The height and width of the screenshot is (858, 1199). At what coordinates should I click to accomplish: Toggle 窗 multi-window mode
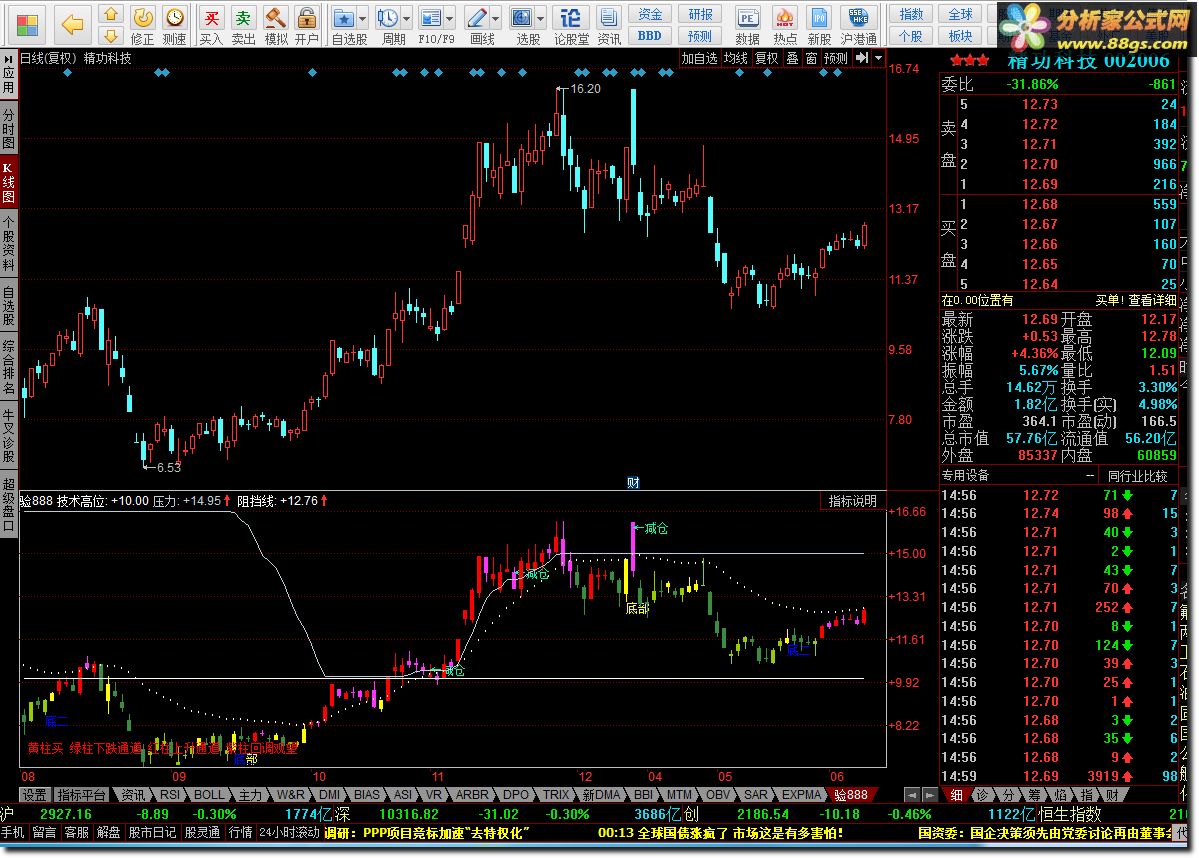pos(811,58)
